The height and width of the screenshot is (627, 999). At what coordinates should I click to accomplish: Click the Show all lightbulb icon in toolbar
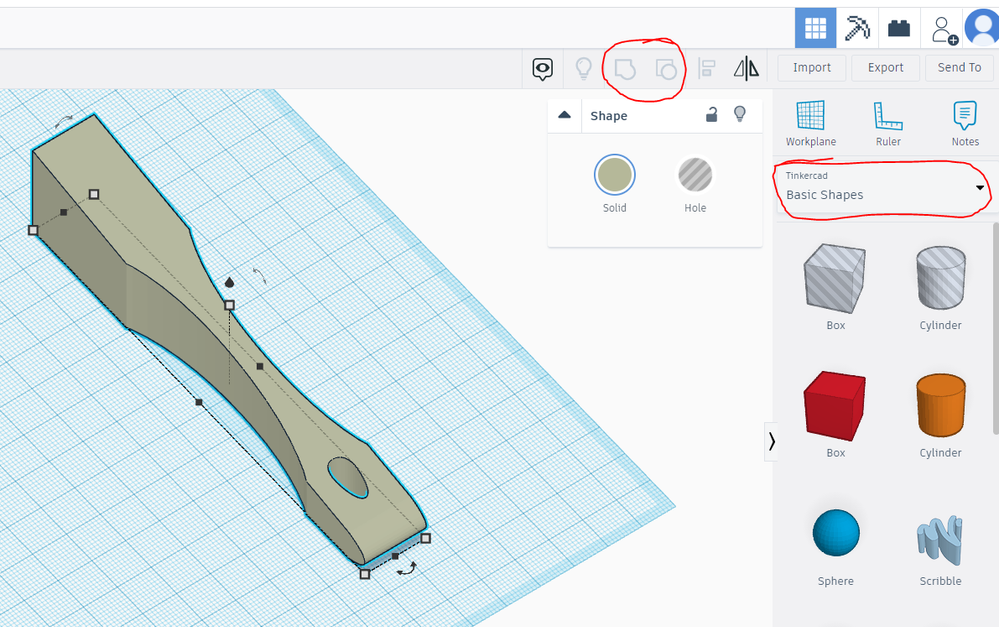point(583,68)
